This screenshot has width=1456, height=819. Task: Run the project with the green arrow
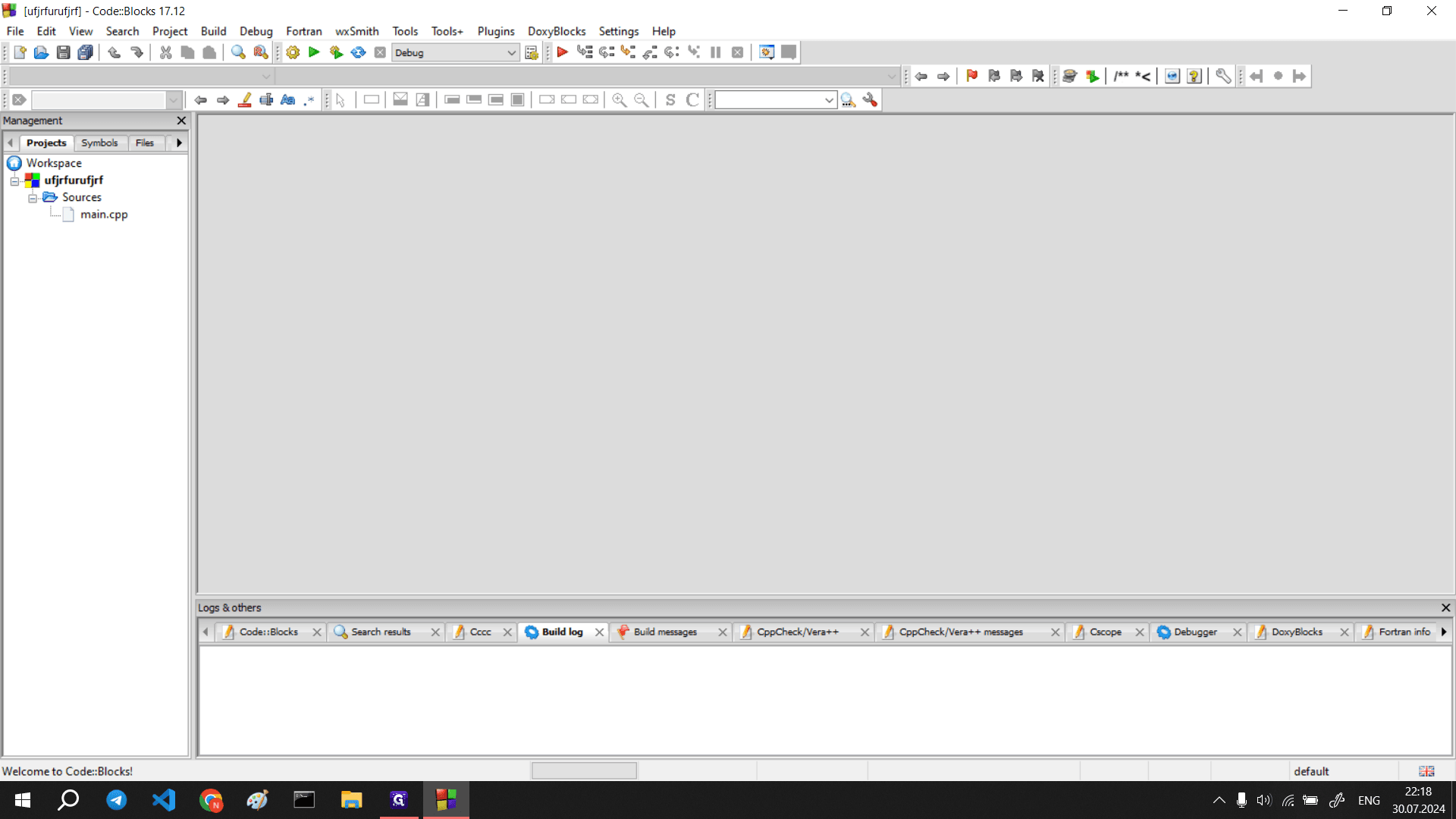(x=314, y=52)
